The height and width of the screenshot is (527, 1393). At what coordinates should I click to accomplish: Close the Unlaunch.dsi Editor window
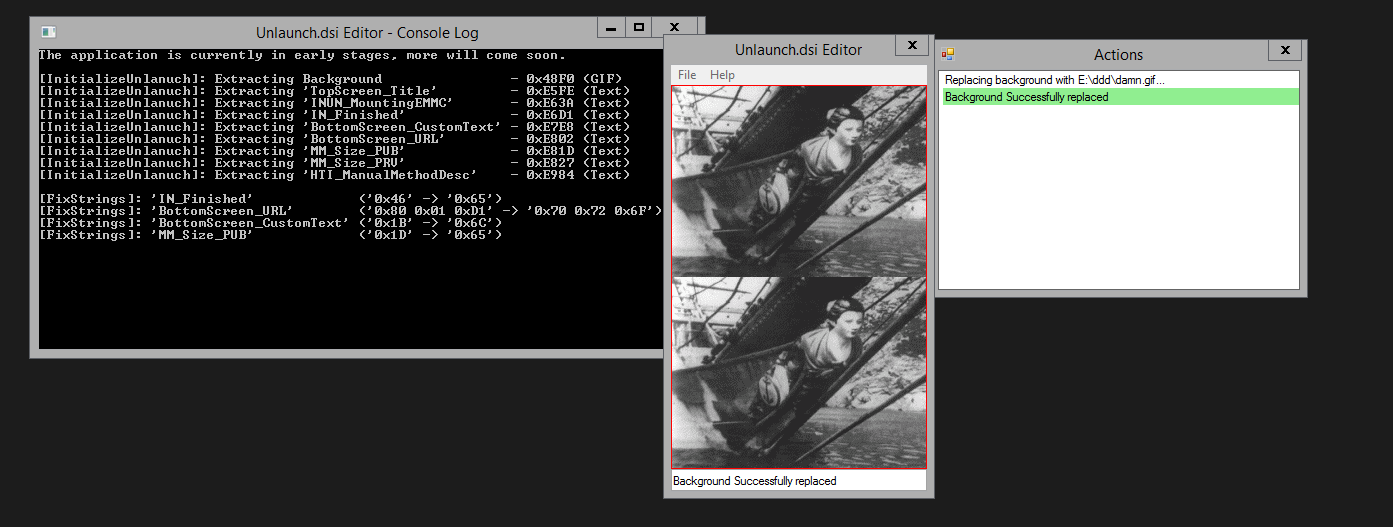coord(911,46)
